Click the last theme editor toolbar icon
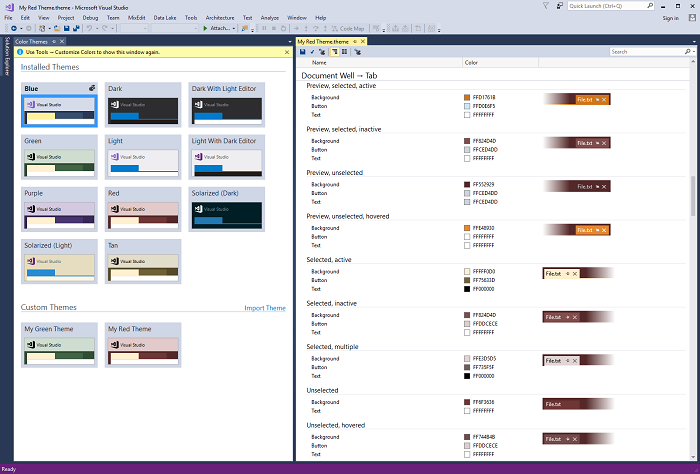 click(x=358, y=52)
